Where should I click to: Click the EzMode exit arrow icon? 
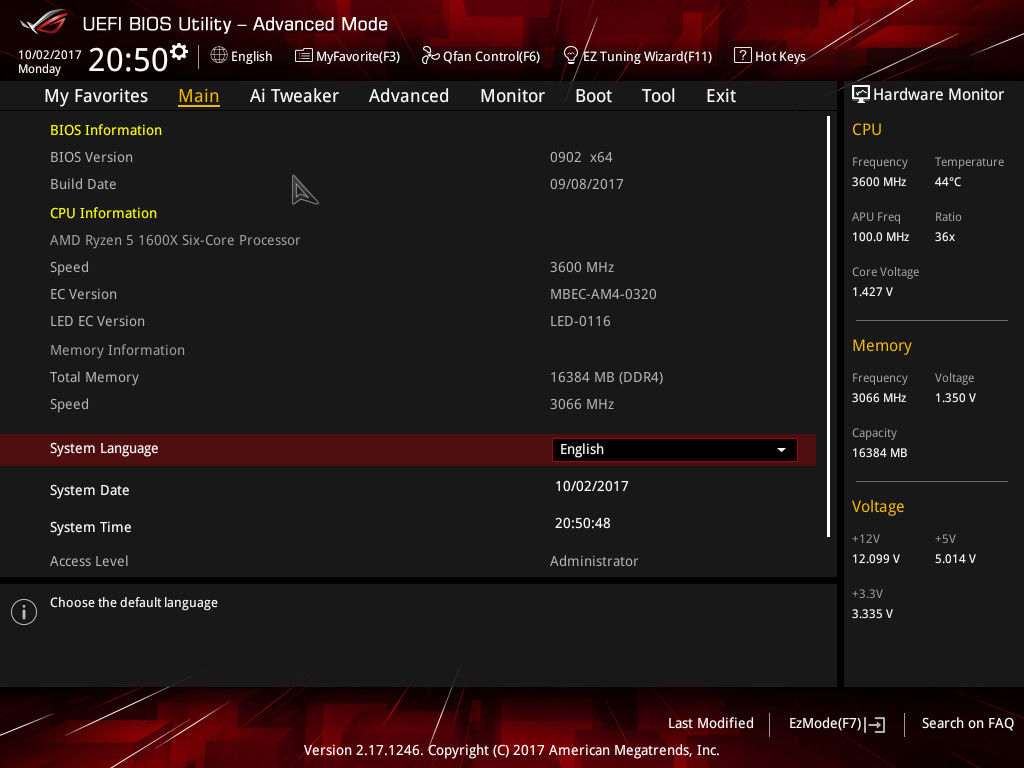pos(875,724)
